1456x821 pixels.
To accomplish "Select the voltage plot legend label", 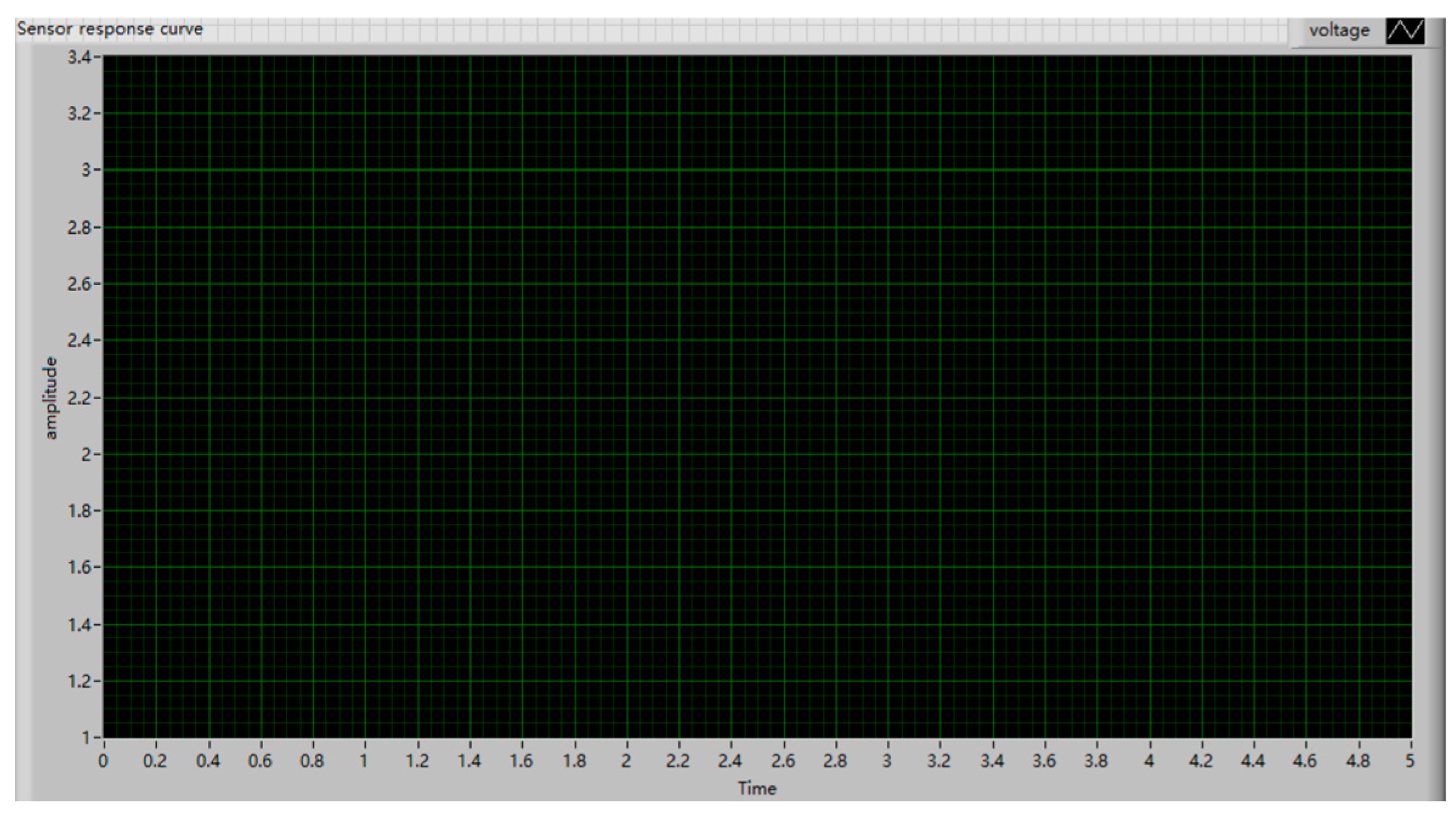I will coord(1339,30).
